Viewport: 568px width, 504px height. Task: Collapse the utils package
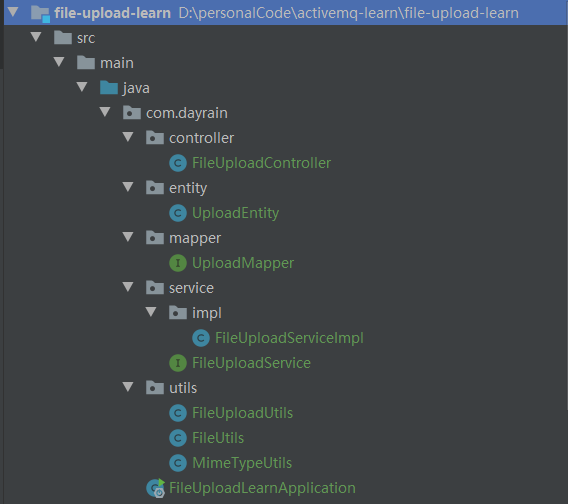[x=128, y=387]
